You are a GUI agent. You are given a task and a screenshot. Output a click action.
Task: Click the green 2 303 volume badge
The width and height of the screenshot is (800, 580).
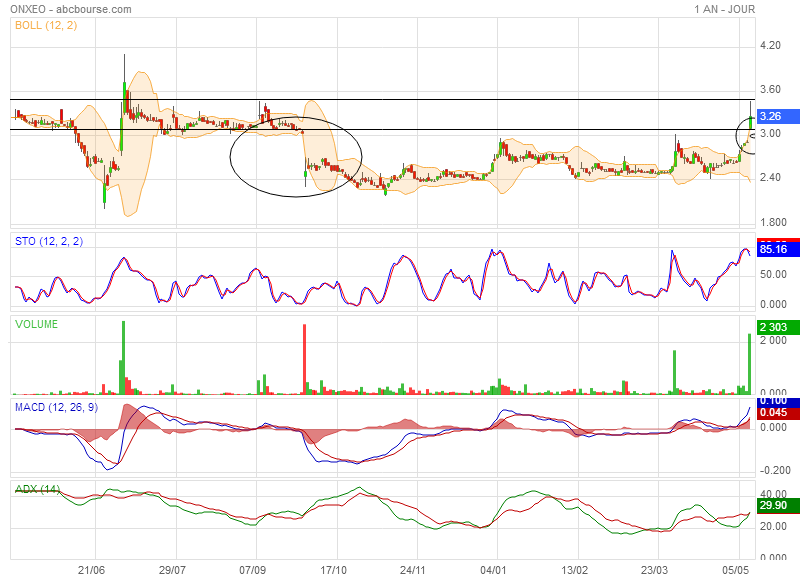[x=775, y=328]
